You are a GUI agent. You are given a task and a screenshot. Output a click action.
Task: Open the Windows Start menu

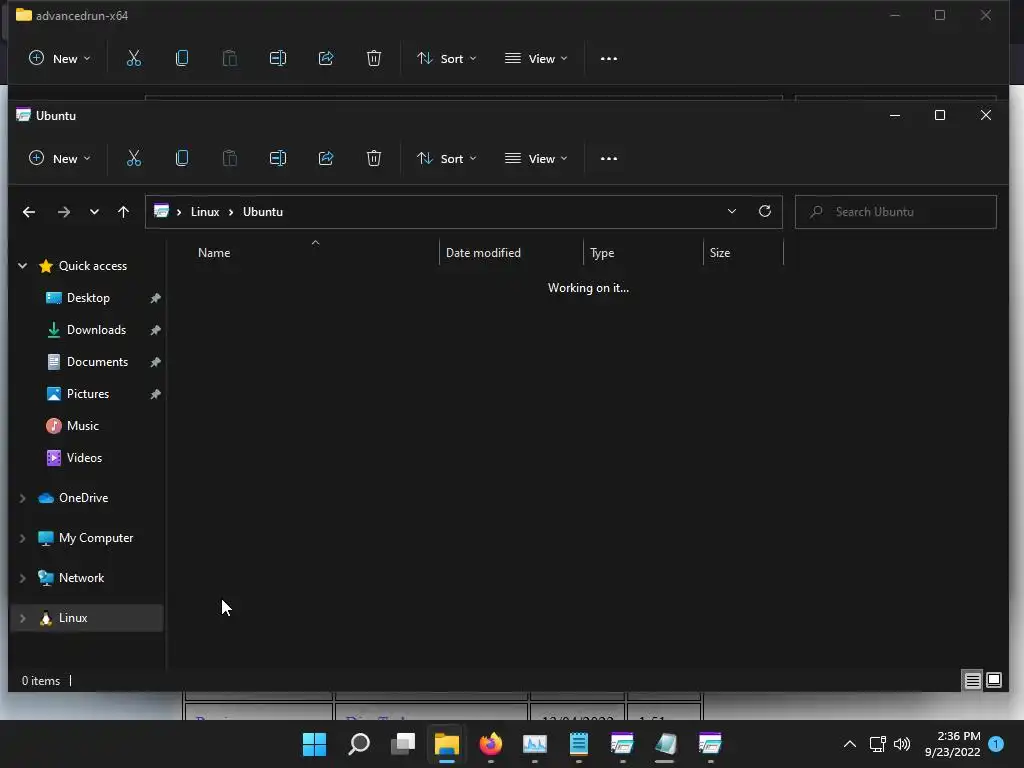coord(314,744)
